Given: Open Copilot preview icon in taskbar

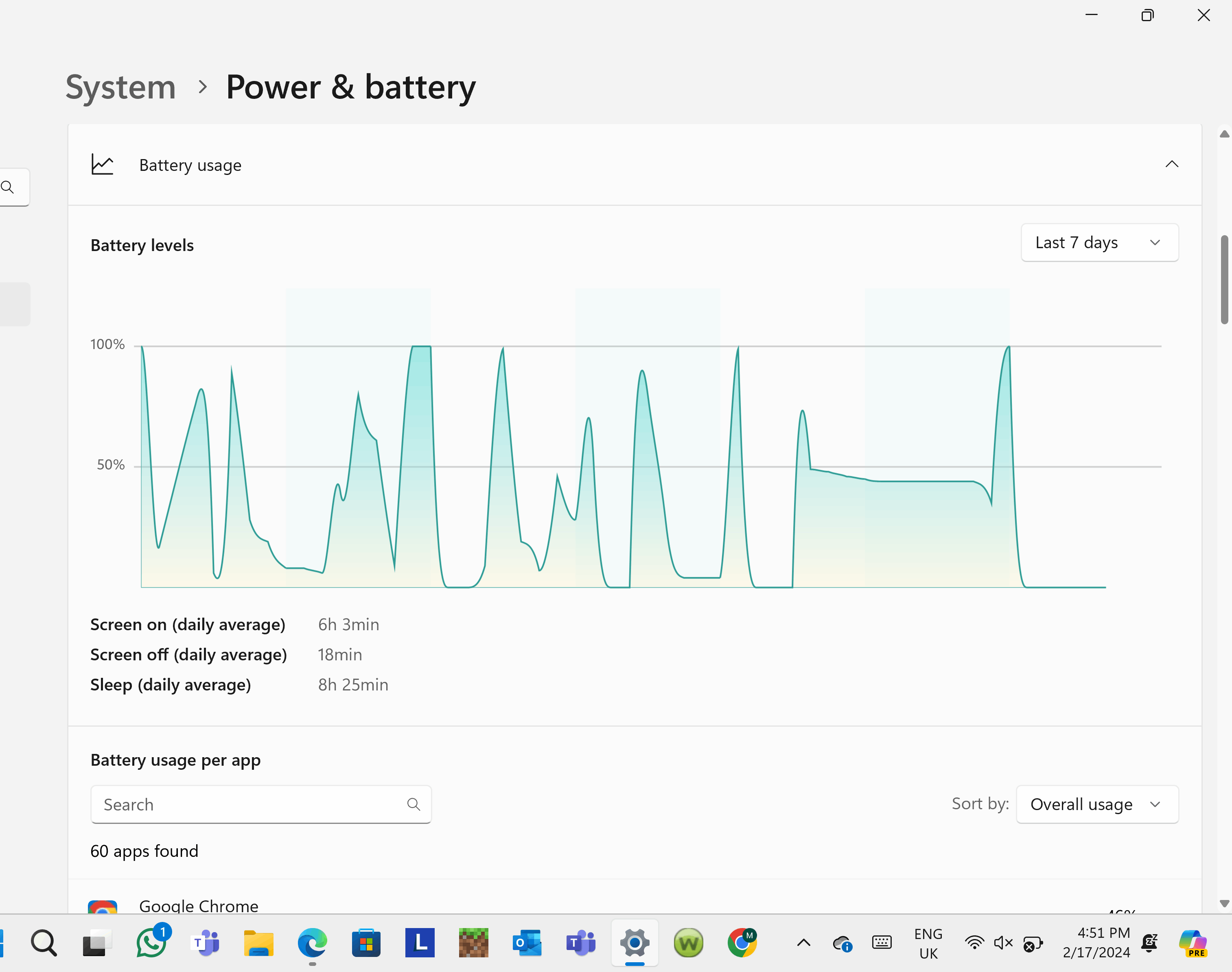Looking at the screenshot, I should [x=1193, y=943].
